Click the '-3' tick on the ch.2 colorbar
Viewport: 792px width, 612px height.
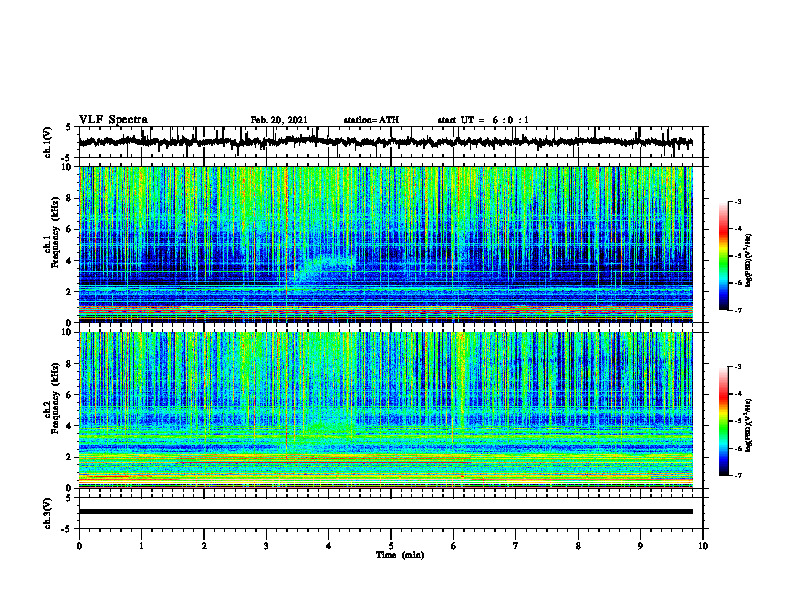738,367
